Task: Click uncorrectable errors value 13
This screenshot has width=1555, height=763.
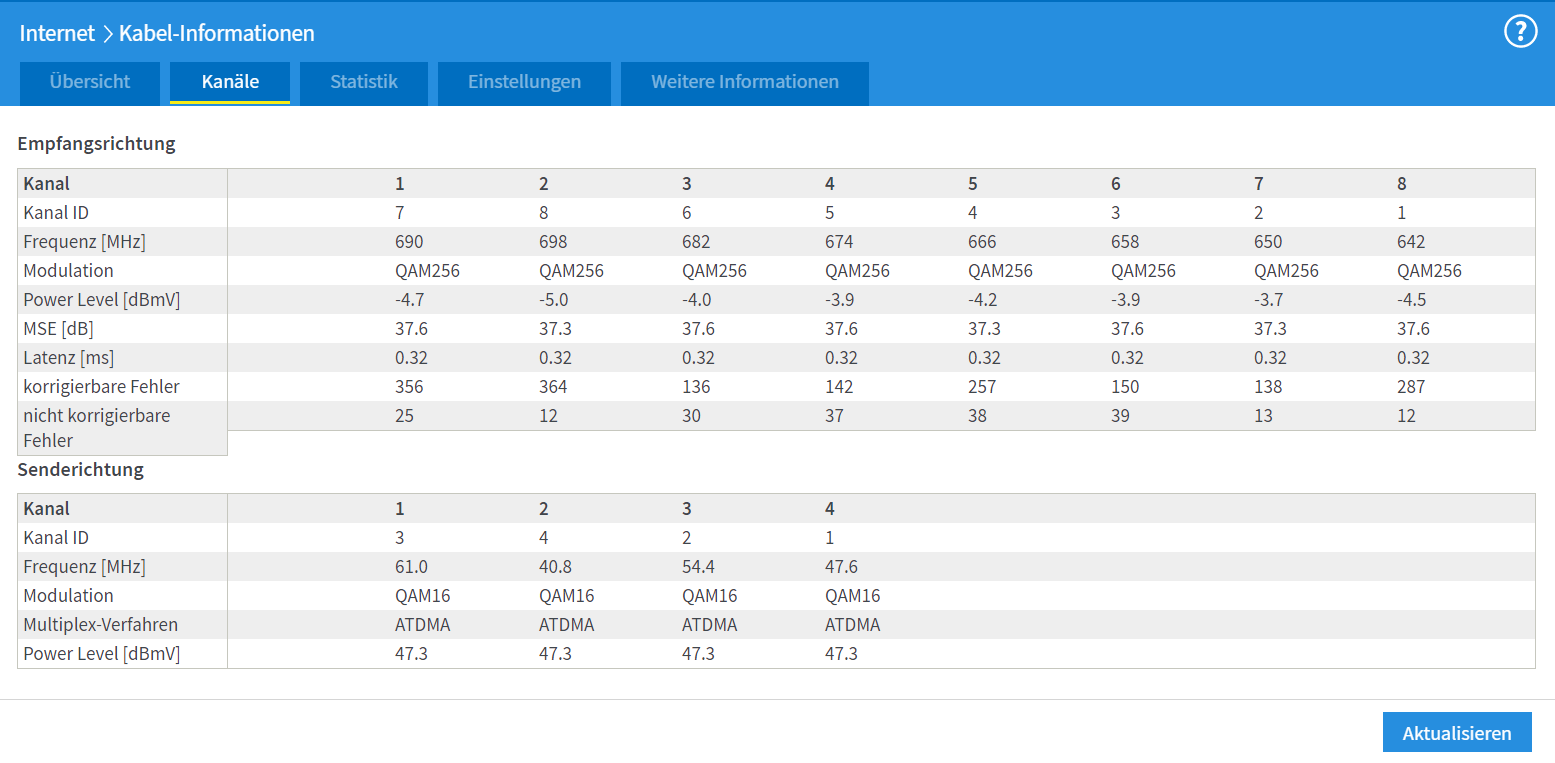Action: pyautogui.click(x=1264, y=416)
